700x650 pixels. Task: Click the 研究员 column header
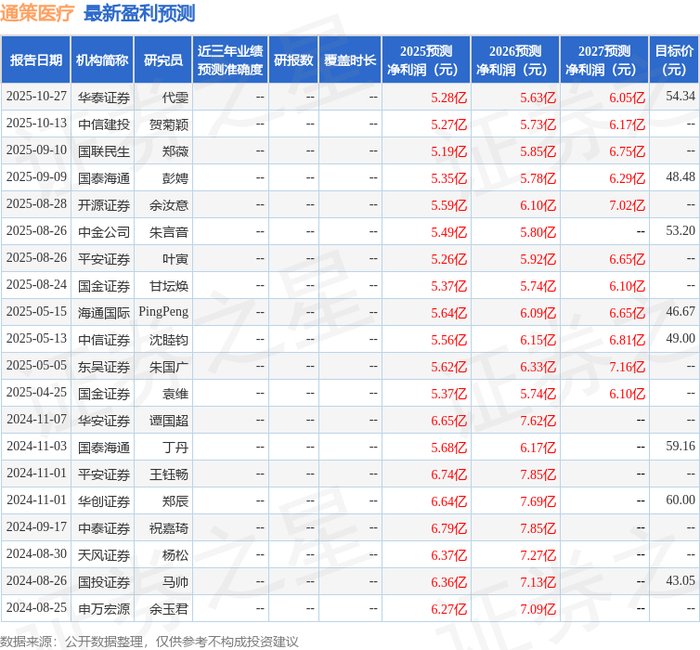click(163, 60)
